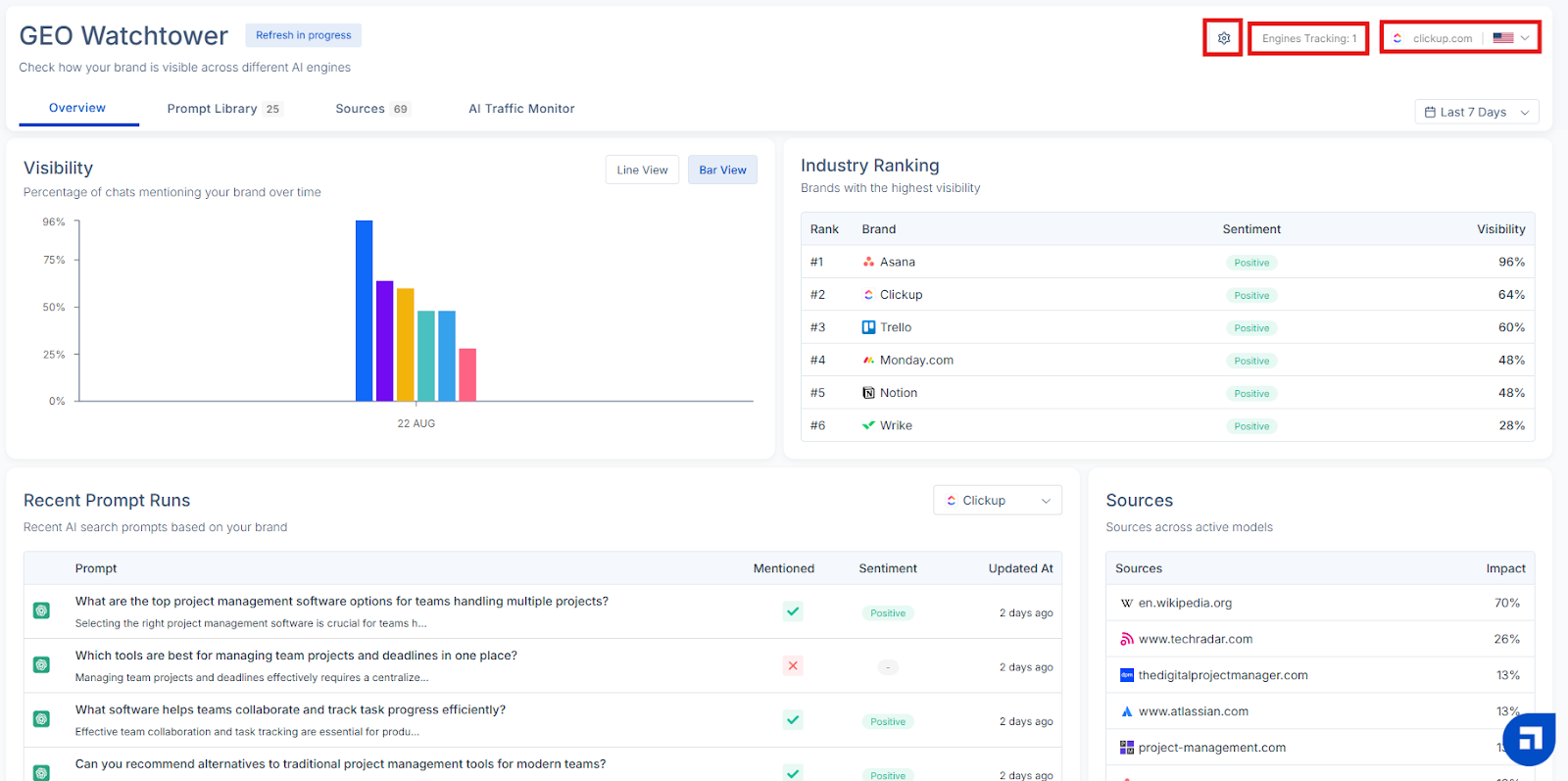Click the calendar icon in Last 7 Days

pyautogui.click(x=1430, y=113)
